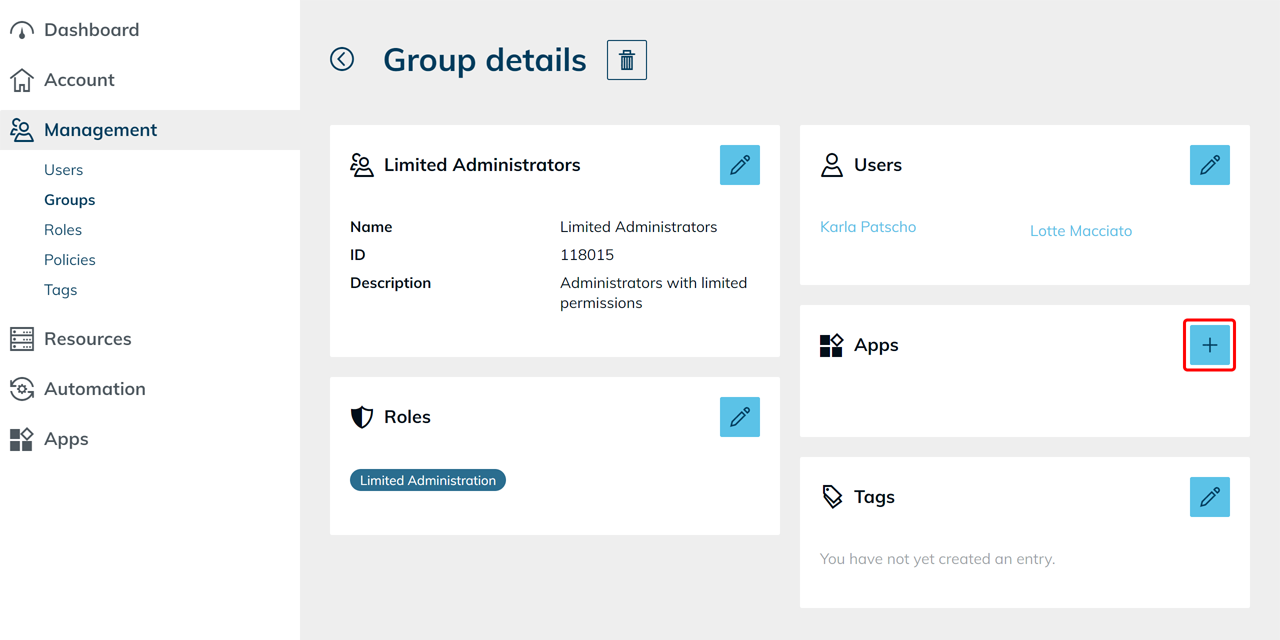Click the Users card person icon
The height and width of the screenshot is (640, 1280).
[832, 165]
